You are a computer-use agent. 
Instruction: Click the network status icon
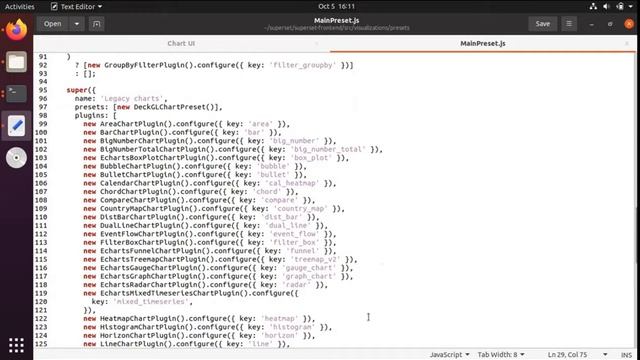(x=593, y=6)
